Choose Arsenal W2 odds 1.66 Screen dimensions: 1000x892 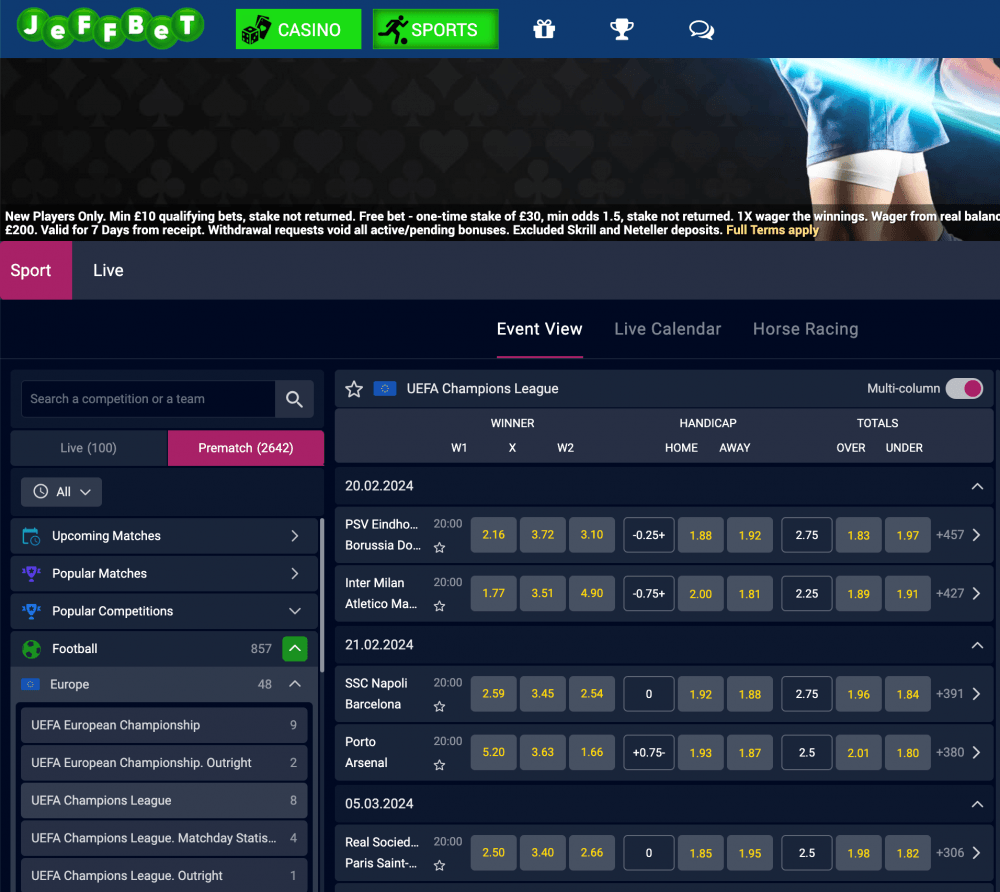pos(592,752)
